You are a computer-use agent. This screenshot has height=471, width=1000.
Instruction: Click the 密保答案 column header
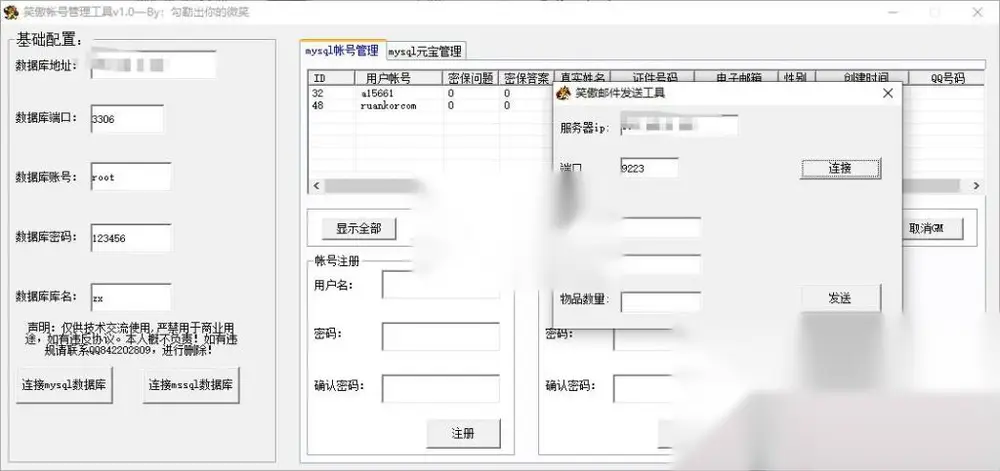[526, 78]
